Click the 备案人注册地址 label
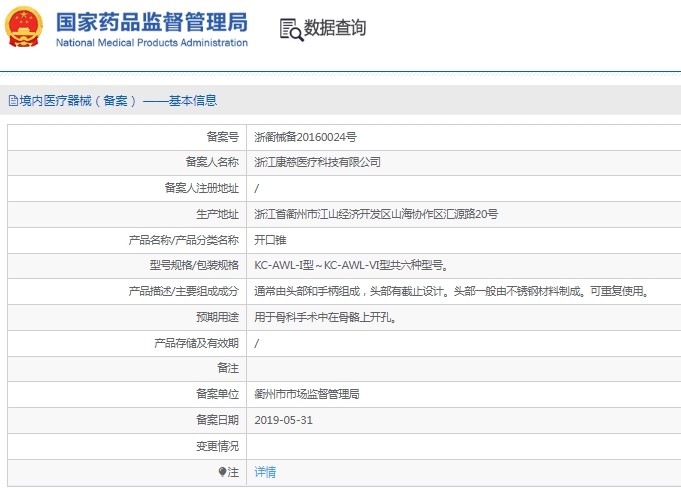Image resolution: width=681 pixels, height=492 pixels. (x=202, y=188)
